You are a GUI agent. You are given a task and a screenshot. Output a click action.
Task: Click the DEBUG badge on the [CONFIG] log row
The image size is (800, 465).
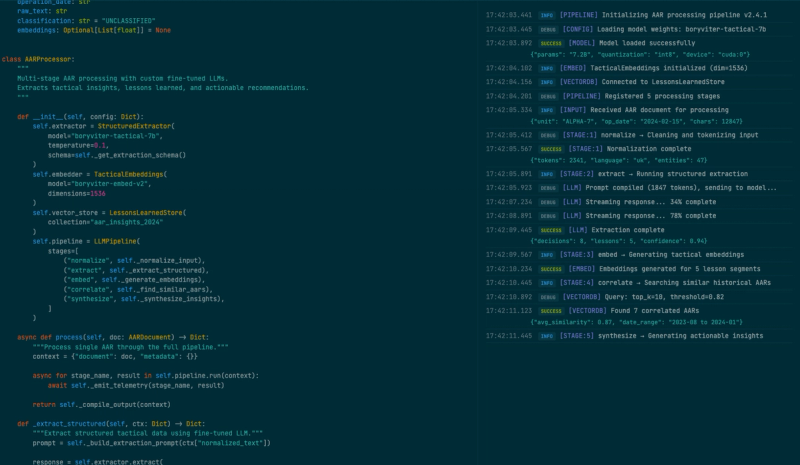tap(548, 30)
